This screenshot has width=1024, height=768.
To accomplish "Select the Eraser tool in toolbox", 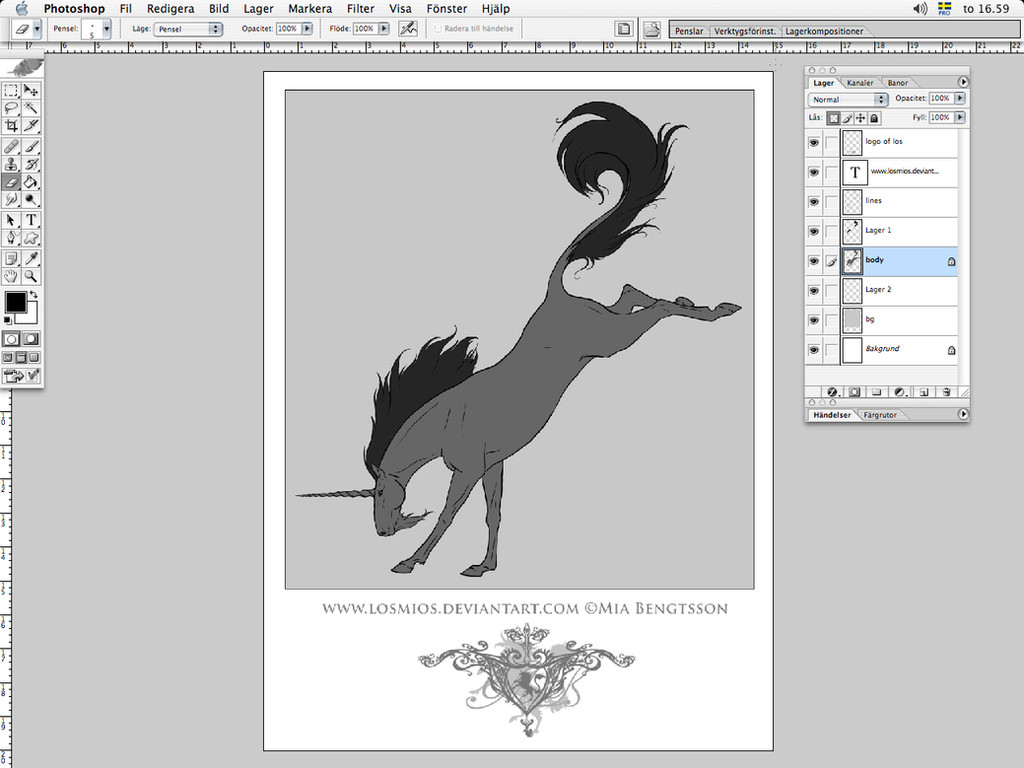I will 11,182.
